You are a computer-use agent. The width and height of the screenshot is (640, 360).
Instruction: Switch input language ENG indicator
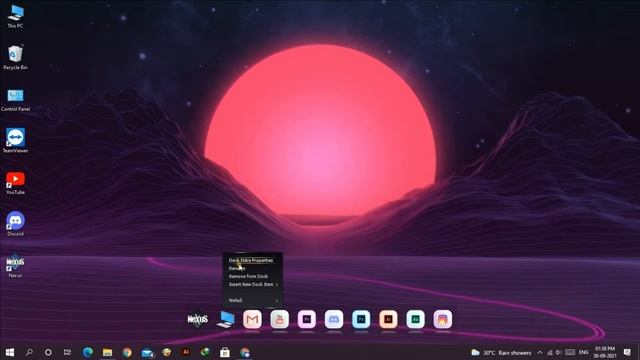point(584,353)
